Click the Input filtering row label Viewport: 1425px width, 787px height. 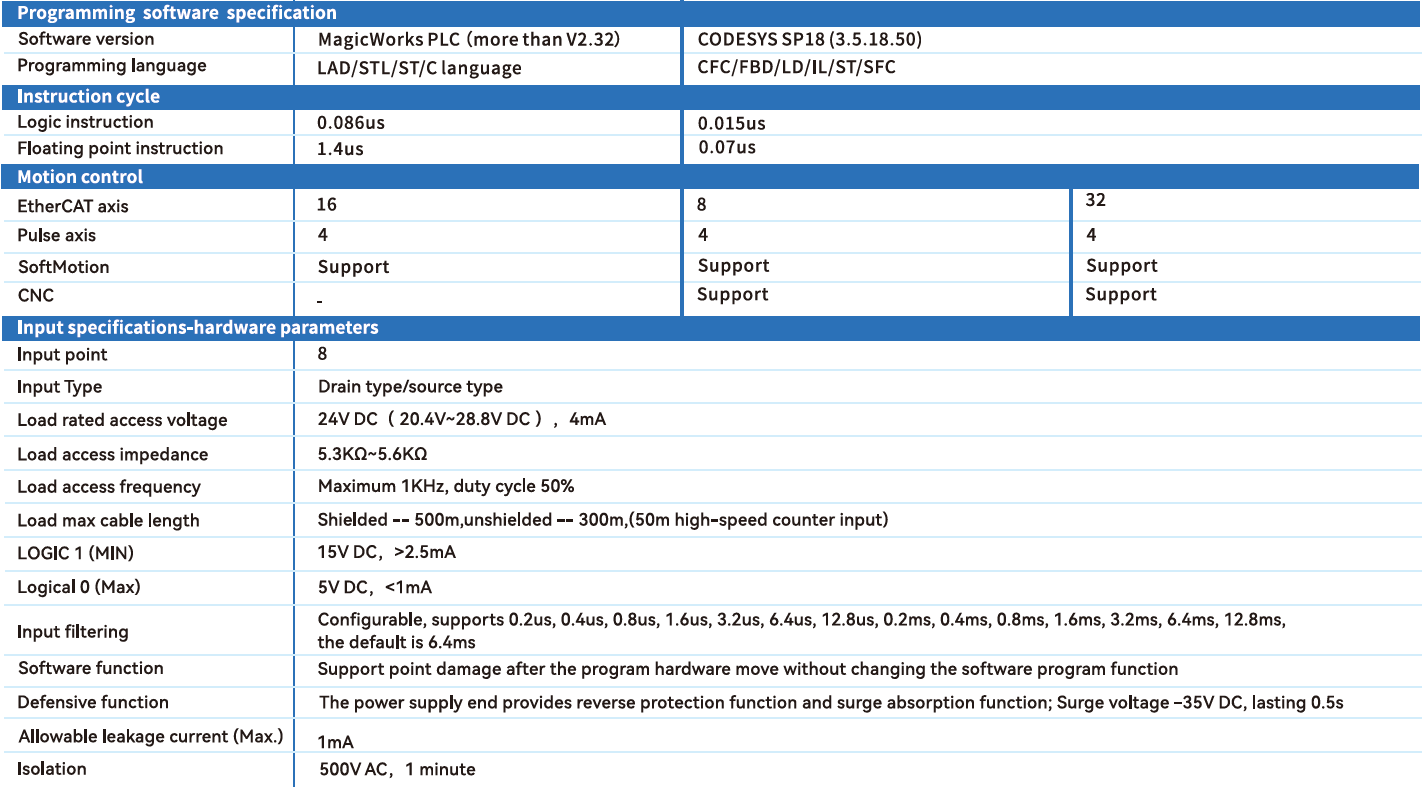73,632
